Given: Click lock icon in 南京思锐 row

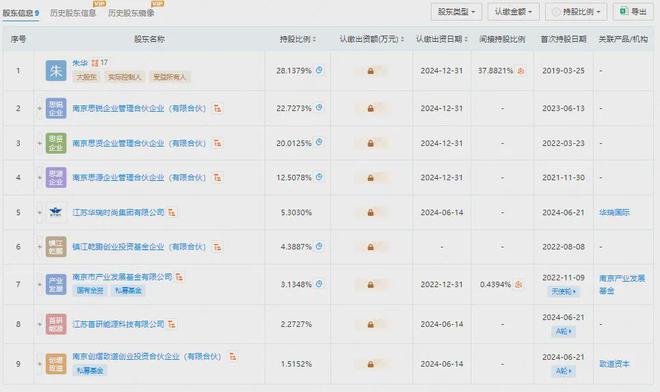Looking at the screenshot, I should [x=370, y=108].
